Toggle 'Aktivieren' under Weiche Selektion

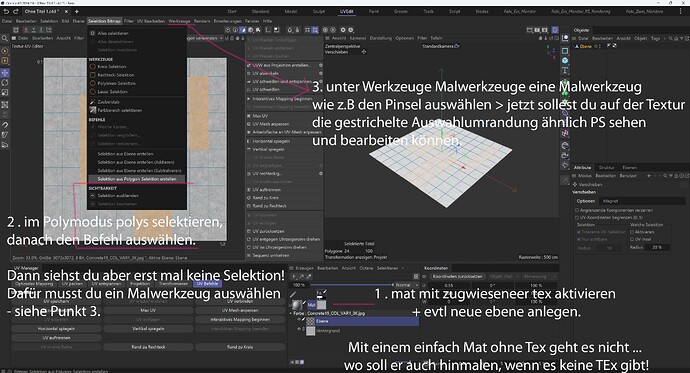point(632,232)
